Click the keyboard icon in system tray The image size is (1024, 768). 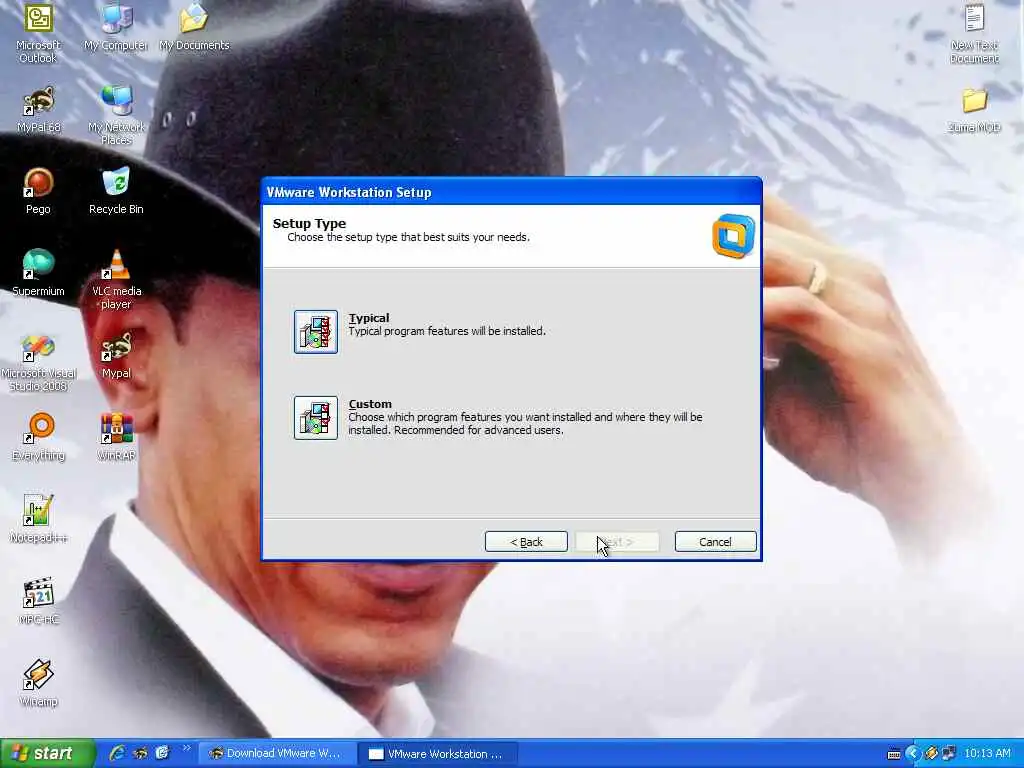click(x=895, y=754)
